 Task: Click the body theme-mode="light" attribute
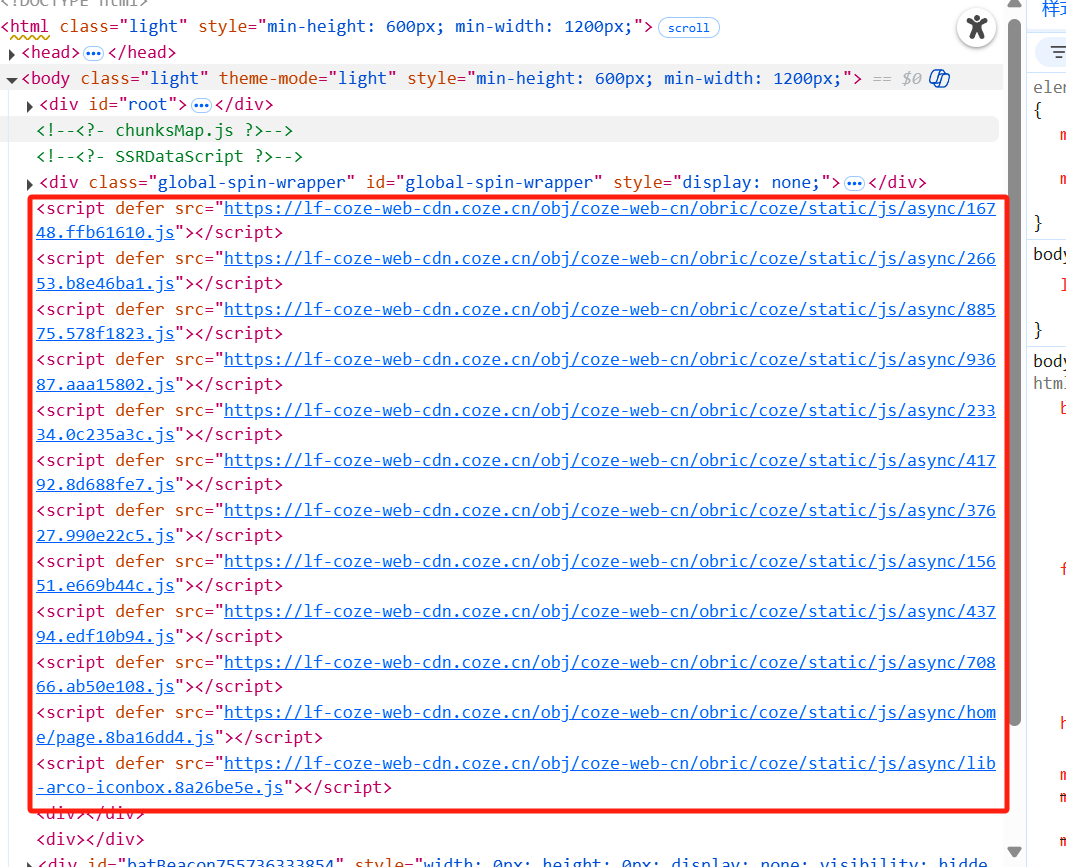point(307,79)
